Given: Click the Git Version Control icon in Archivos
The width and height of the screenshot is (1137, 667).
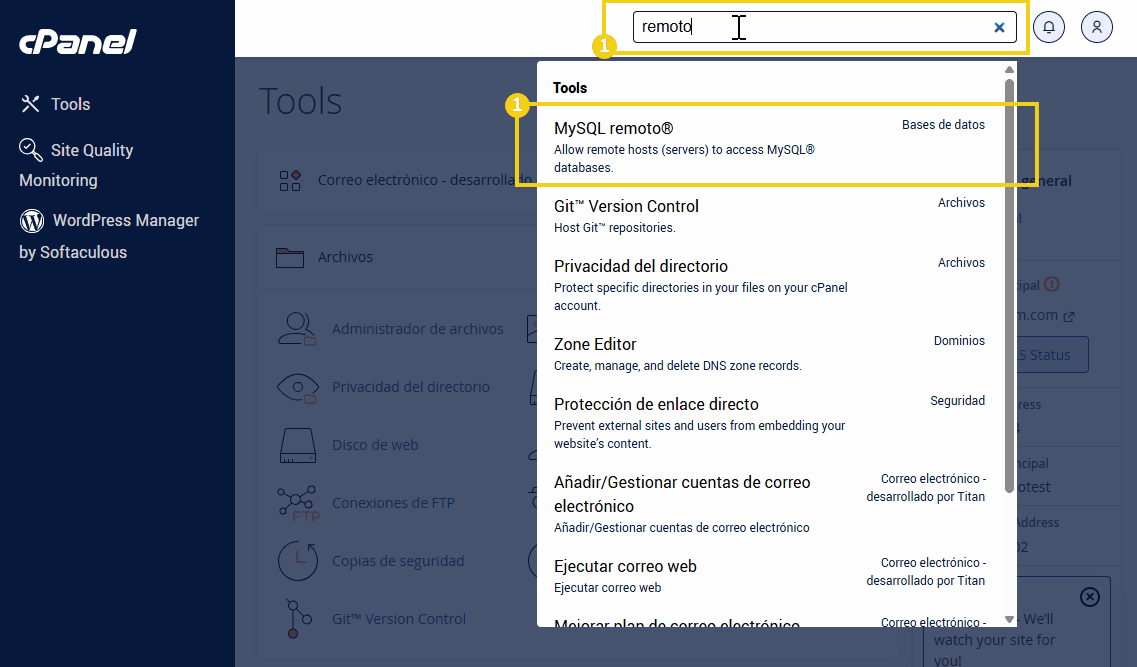Looking at the screenshot, I should point(294,619).
